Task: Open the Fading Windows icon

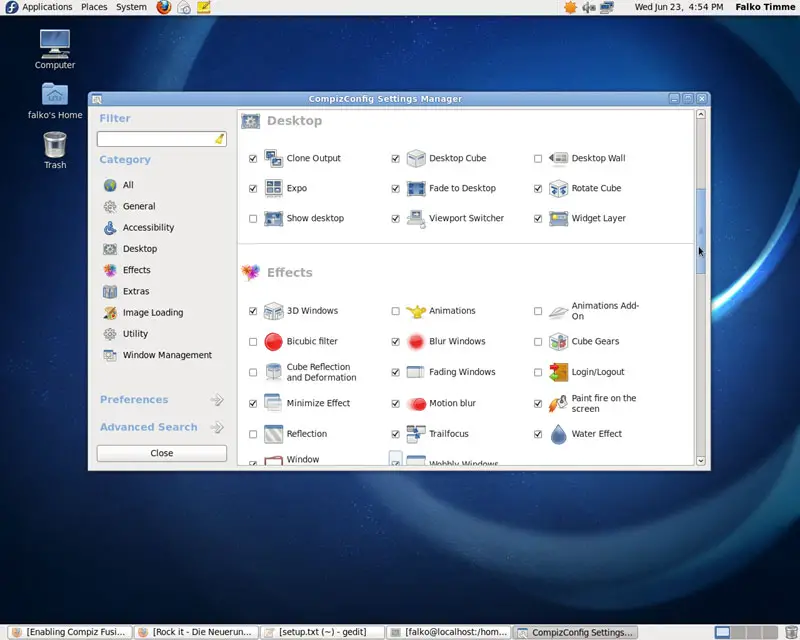Action: (x=416, y=372)
